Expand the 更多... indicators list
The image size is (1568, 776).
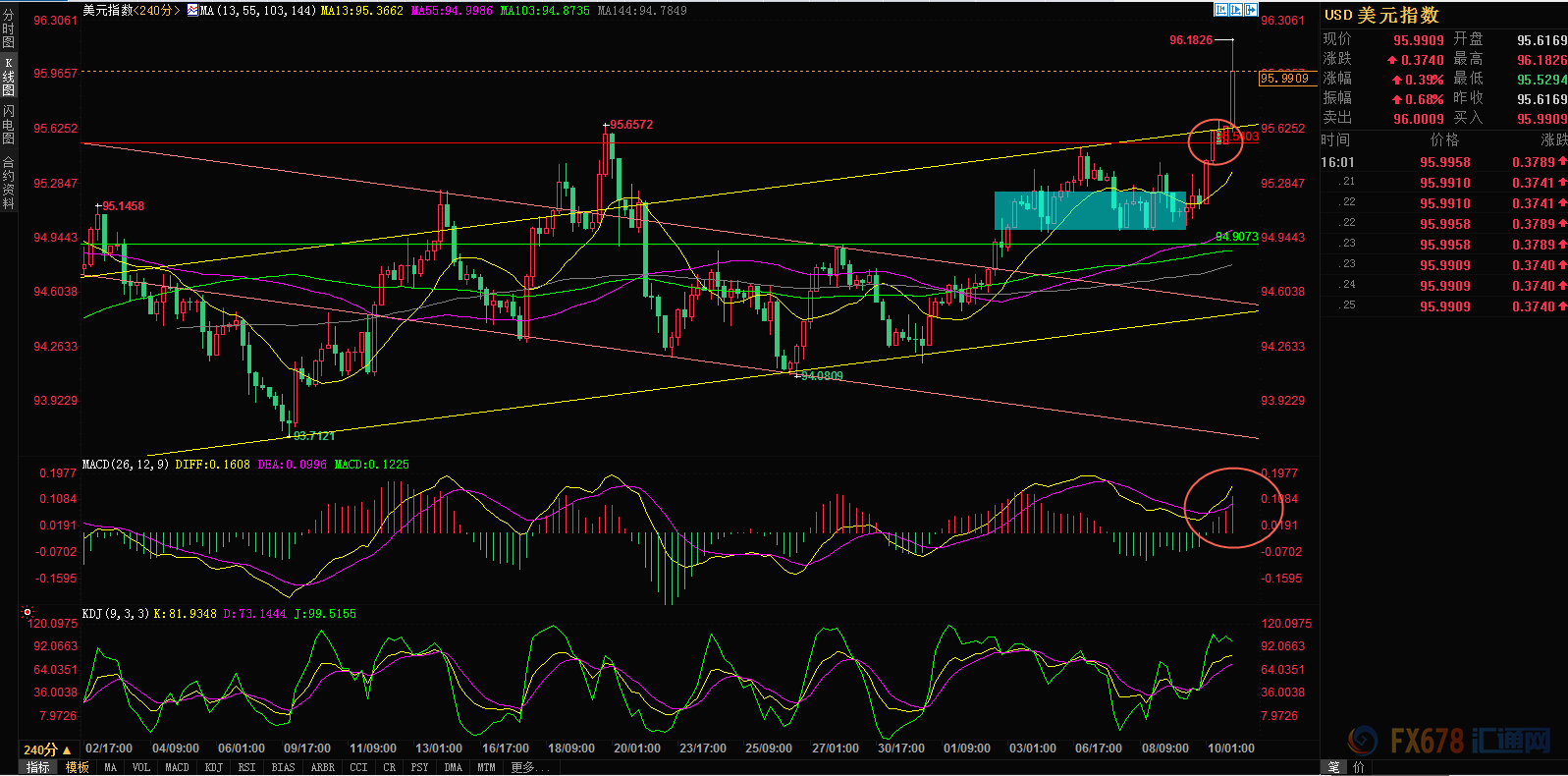531,767
